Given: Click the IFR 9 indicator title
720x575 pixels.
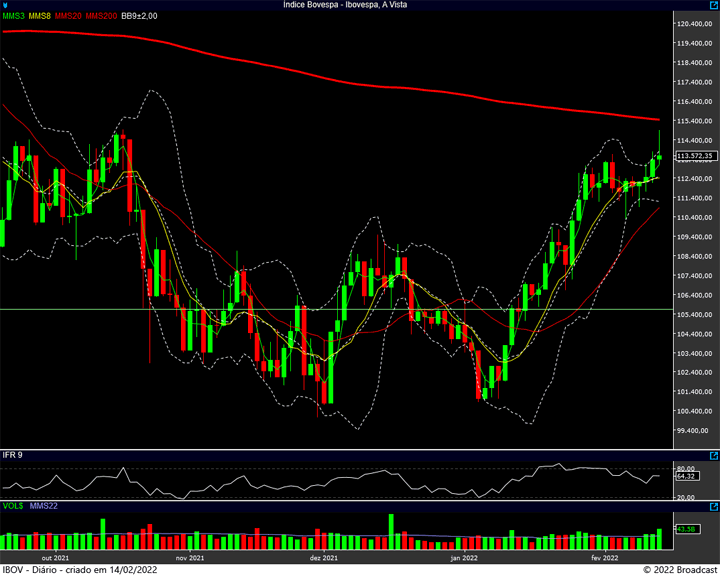Looking at the screenshot, I should click(x=12, y=455).
